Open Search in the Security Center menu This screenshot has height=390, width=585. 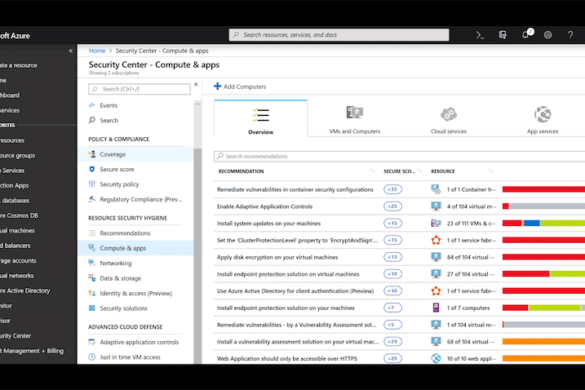click(109, 121)
